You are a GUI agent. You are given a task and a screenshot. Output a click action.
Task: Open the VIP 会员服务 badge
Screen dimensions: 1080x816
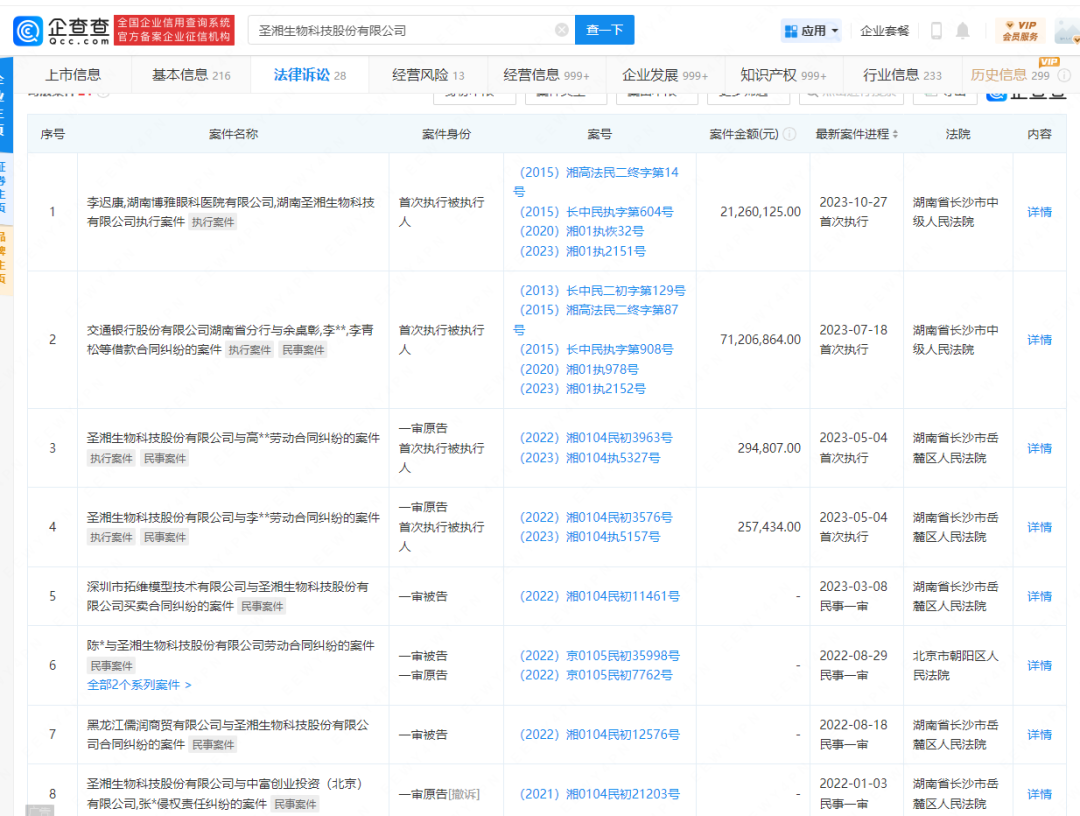pos(1020,31)
